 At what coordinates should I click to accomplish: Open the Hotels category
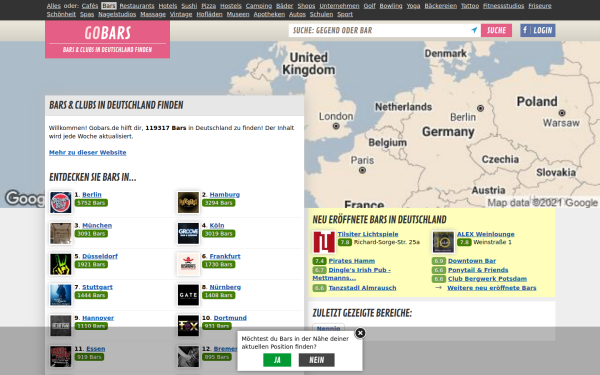[168, 6]
